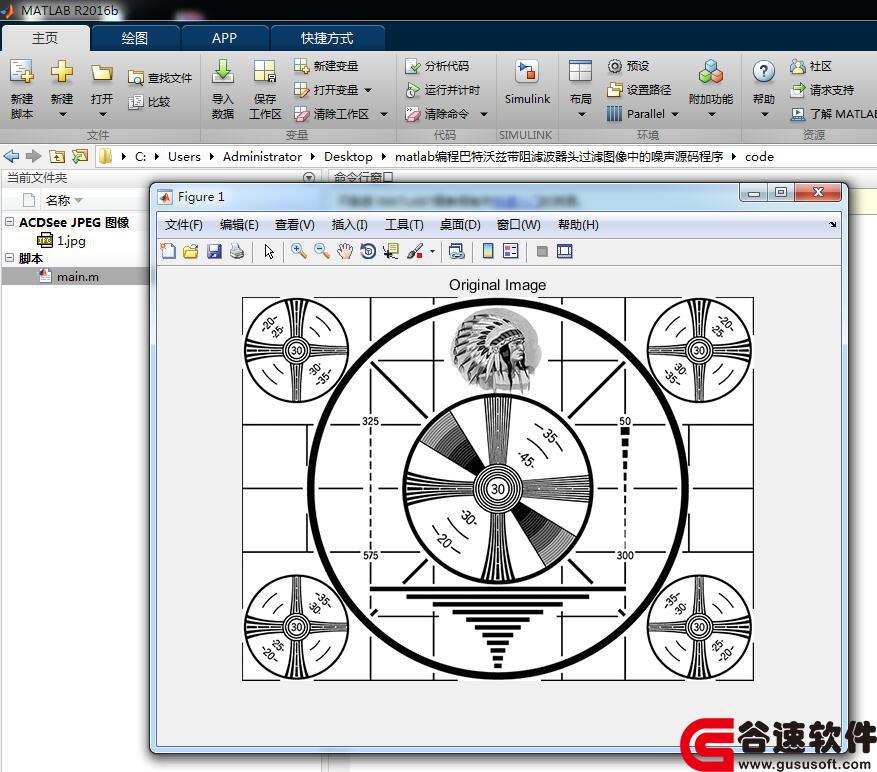Click the Open folder icon
Image resolution: width=877 pixels, height=772 pixels.
tap(102, 73)
